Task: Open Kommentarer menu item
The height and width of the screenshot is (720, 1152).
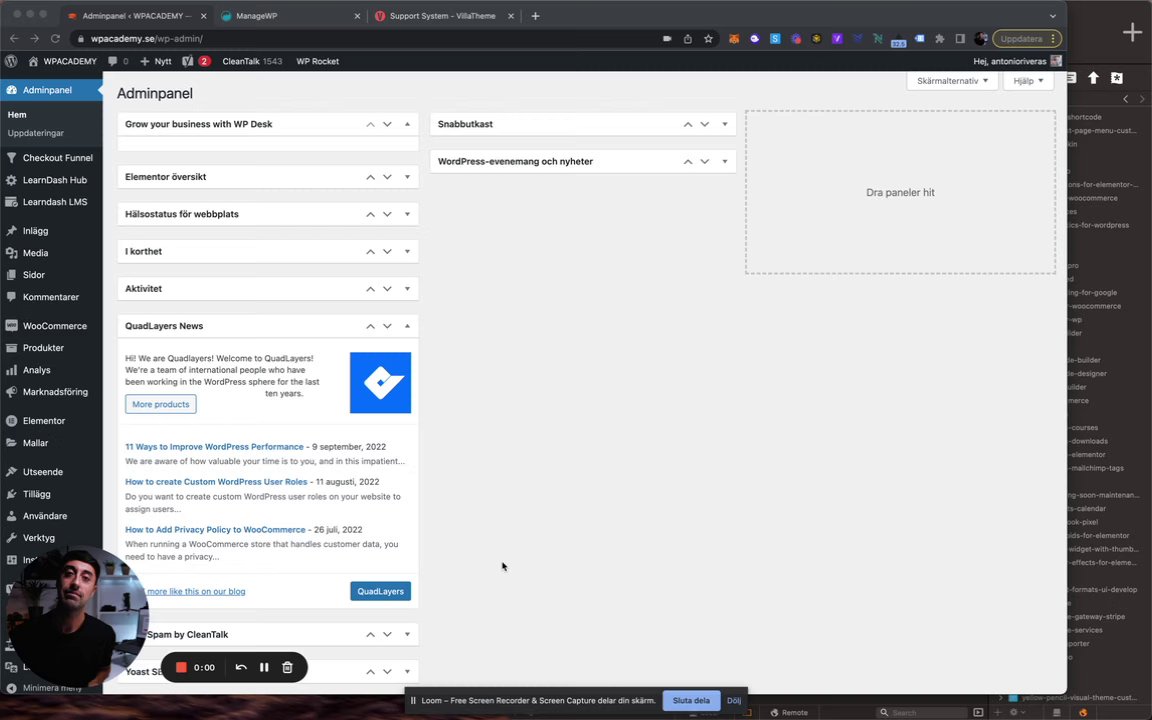Action: click(x=51, y=297)
